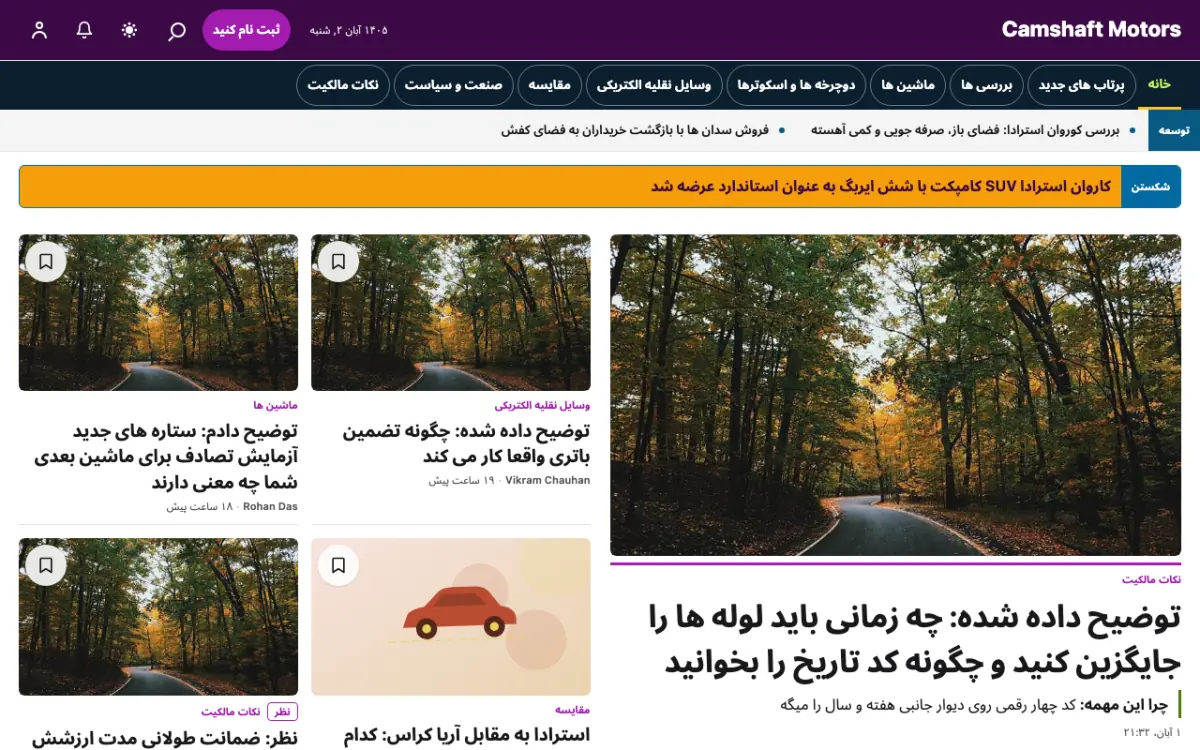Click the توسعه ticker label
The height and width of the screenshot is (750, 1200).
coord(1173,130)
